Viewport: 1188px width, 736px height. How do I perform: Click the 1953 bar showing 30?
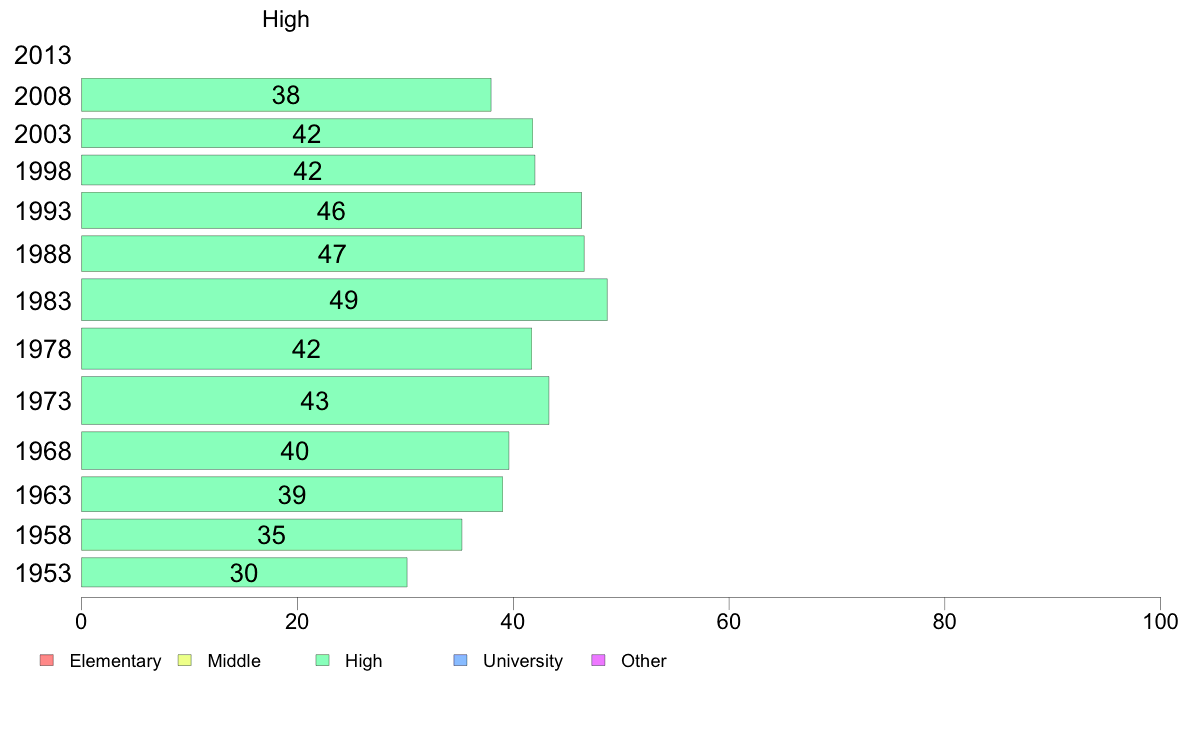pyautogui.click(x=244, y=572)
